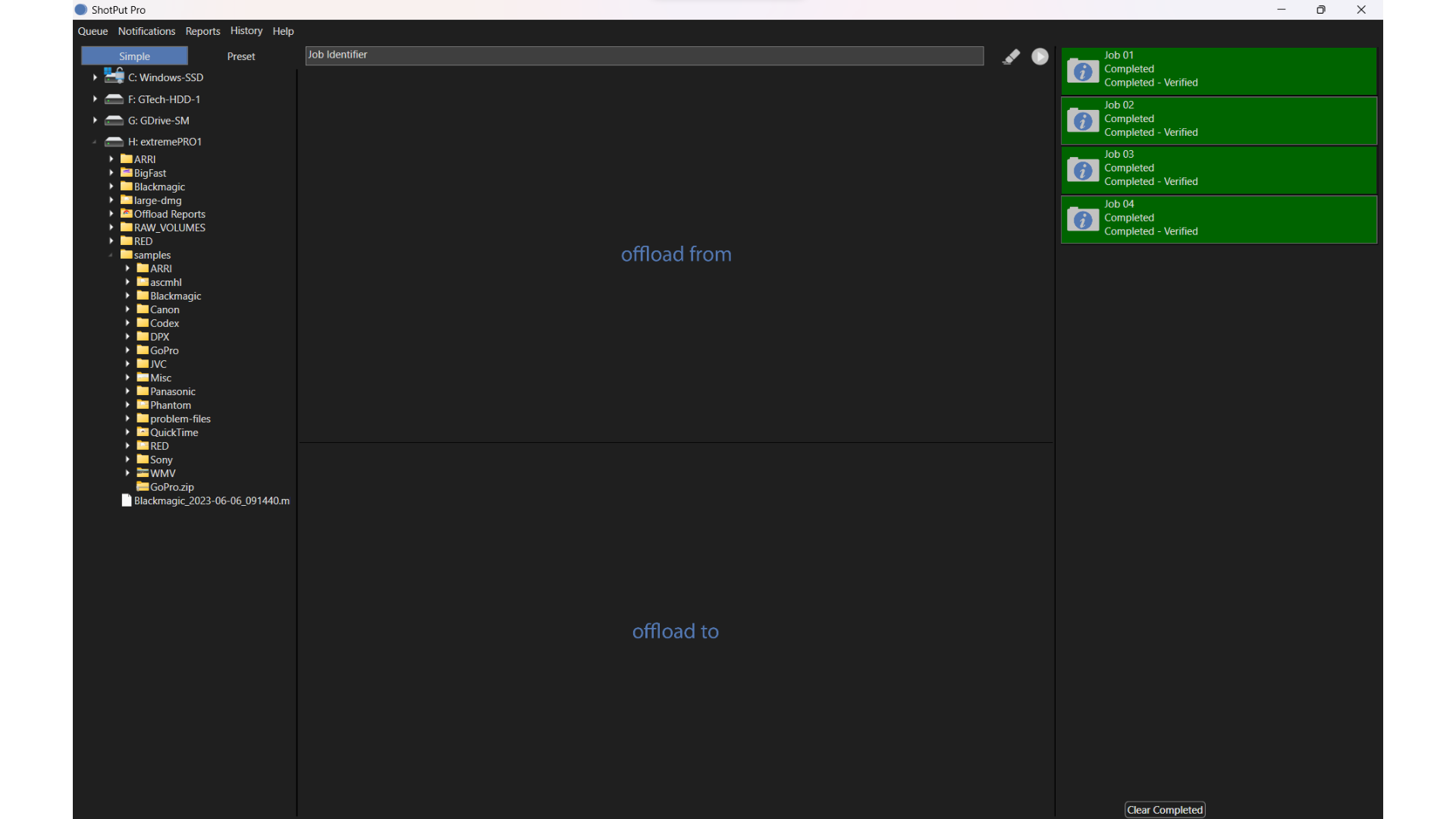Open the Reports menu
Viewport: 1456px width, 819px height.
click(x=202, y=31)
